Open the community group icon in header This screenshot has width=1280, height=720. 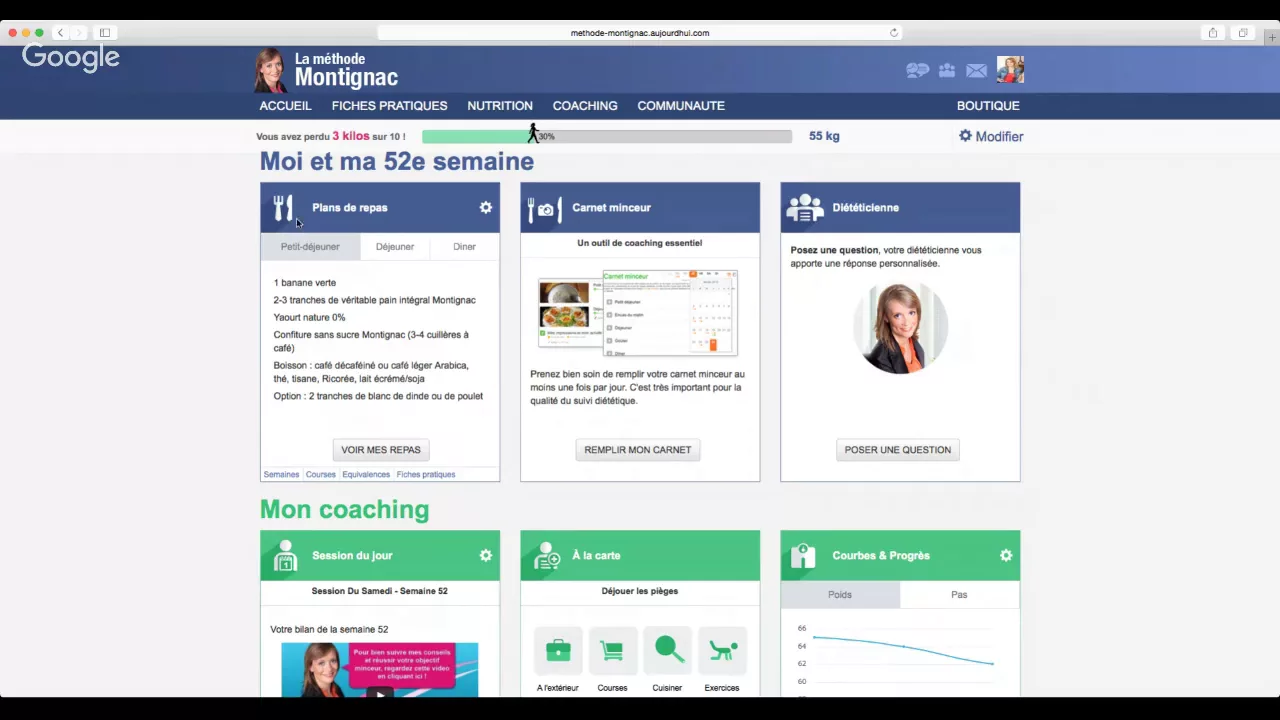coord(946,70)
